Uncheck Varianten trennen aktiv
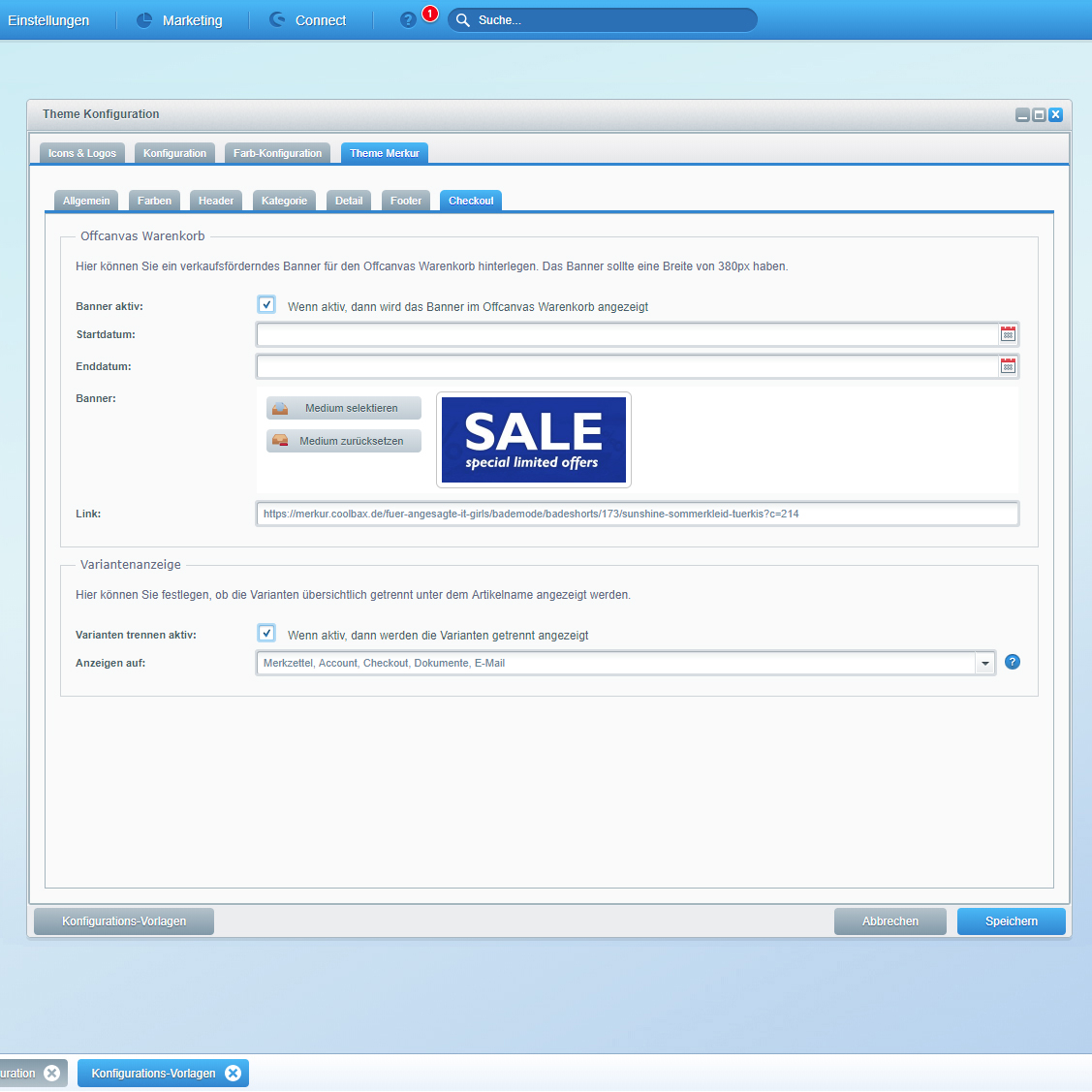The height and width of the screenshot is (1092, 1092). [266, 634]
